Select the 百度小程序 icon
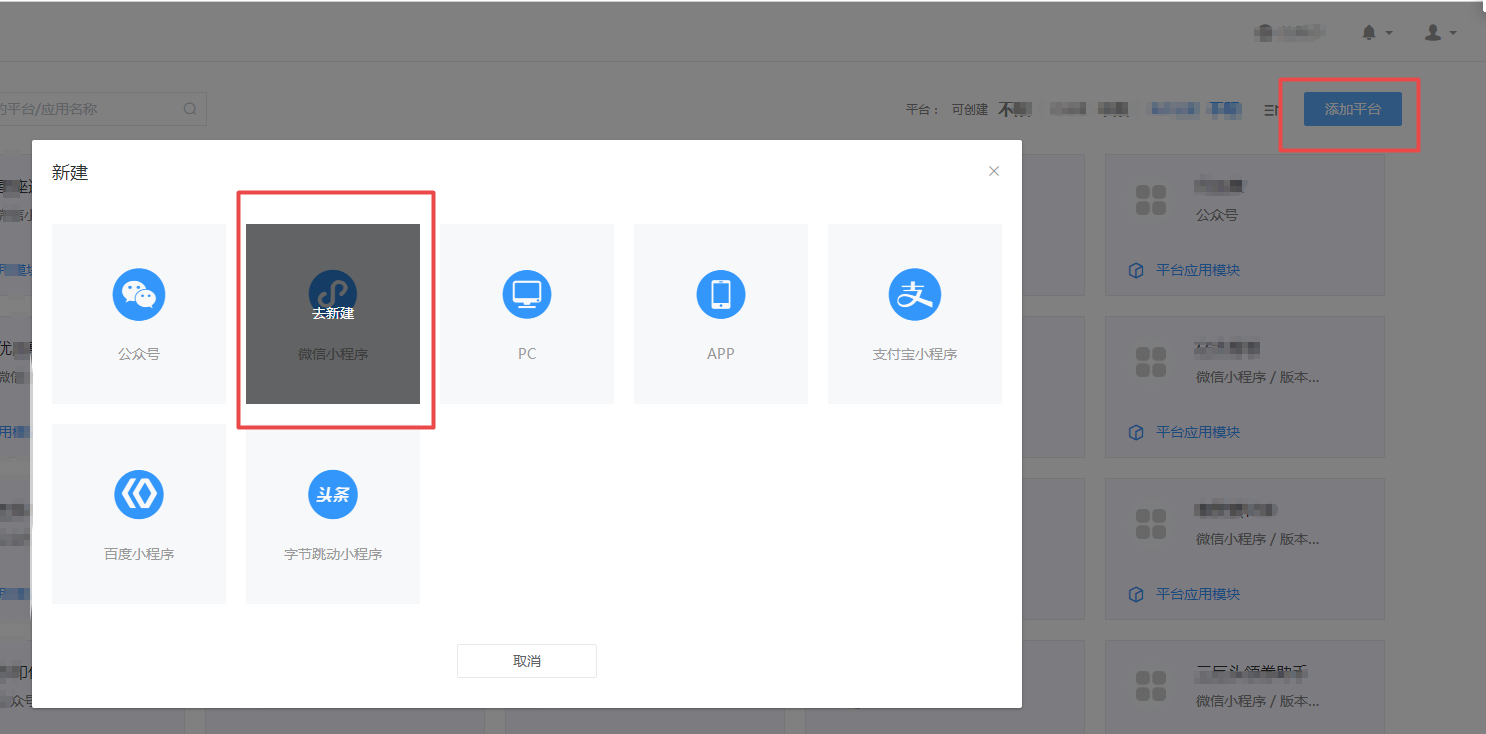 (x=139, y=494)
